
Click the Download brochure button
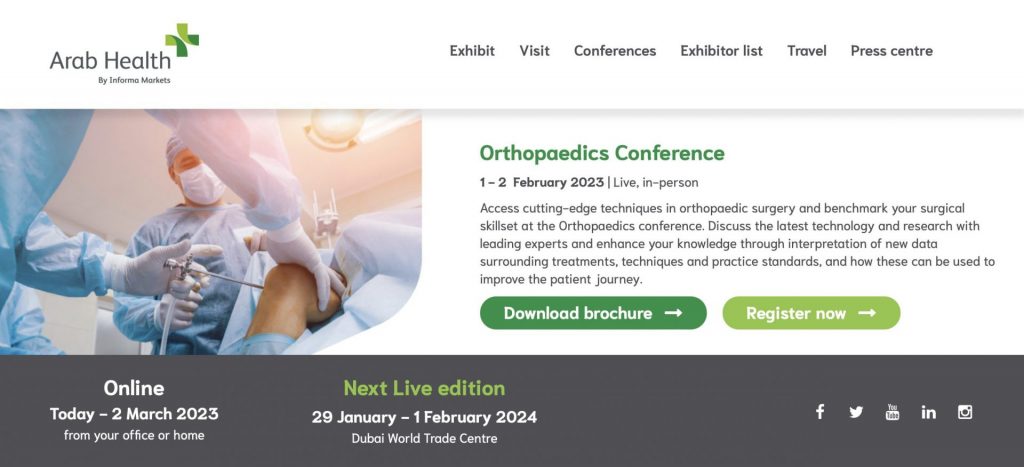tap(578, 313)
